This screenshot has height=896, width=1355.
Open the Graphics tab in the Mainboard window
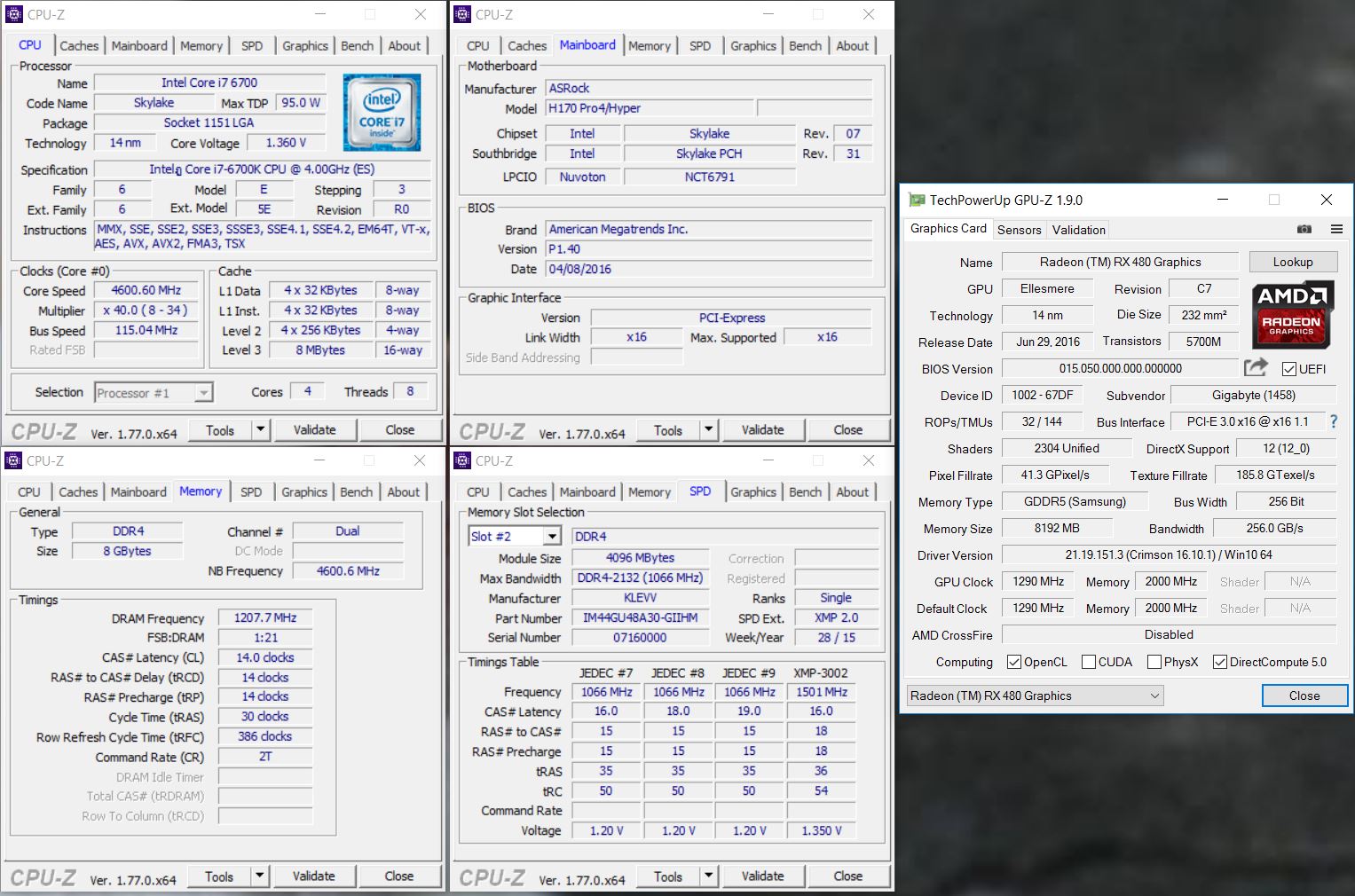click(753, 45)
